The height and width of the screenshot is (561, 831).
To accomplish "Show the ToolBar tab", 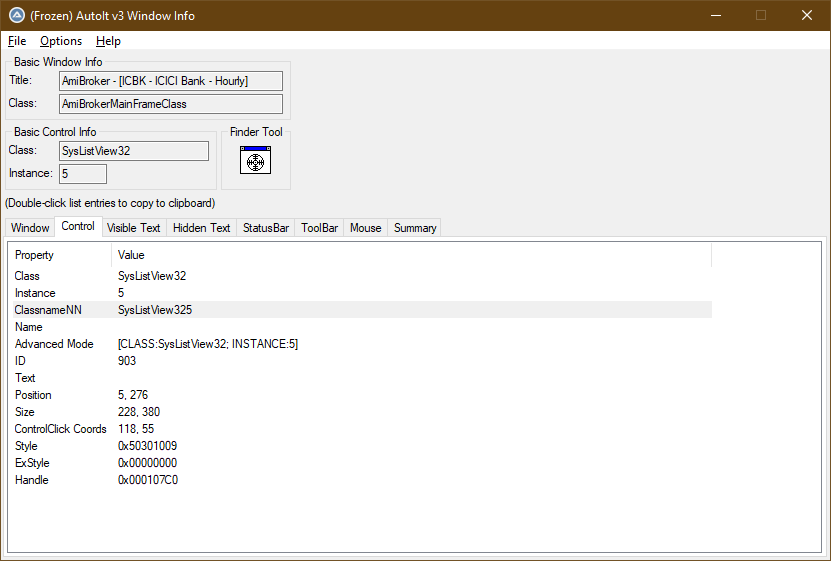I will [319, 228].
